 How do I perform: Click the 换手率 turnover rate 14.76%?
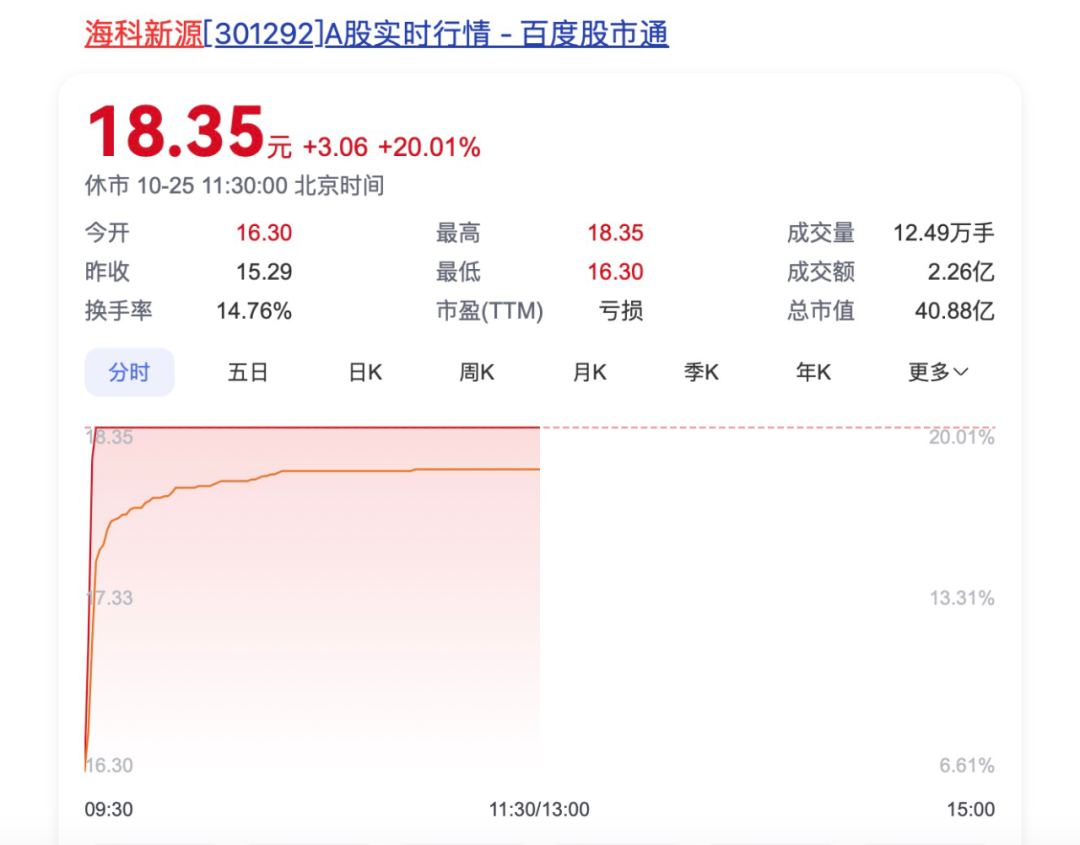point(254,311)
